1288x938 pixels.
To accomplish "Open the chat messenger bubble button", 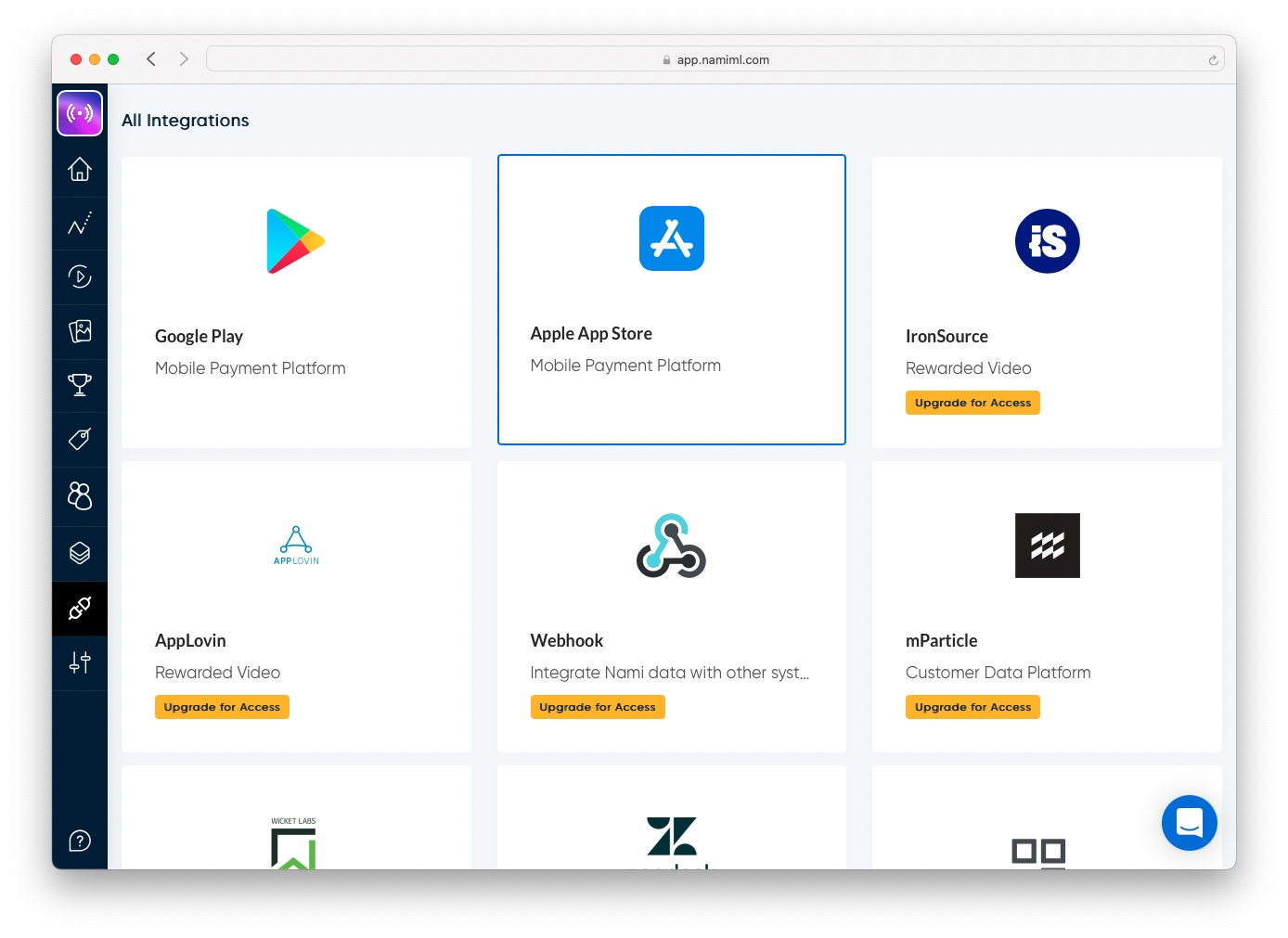I will pyautogui.click(x=1190, y=823).
